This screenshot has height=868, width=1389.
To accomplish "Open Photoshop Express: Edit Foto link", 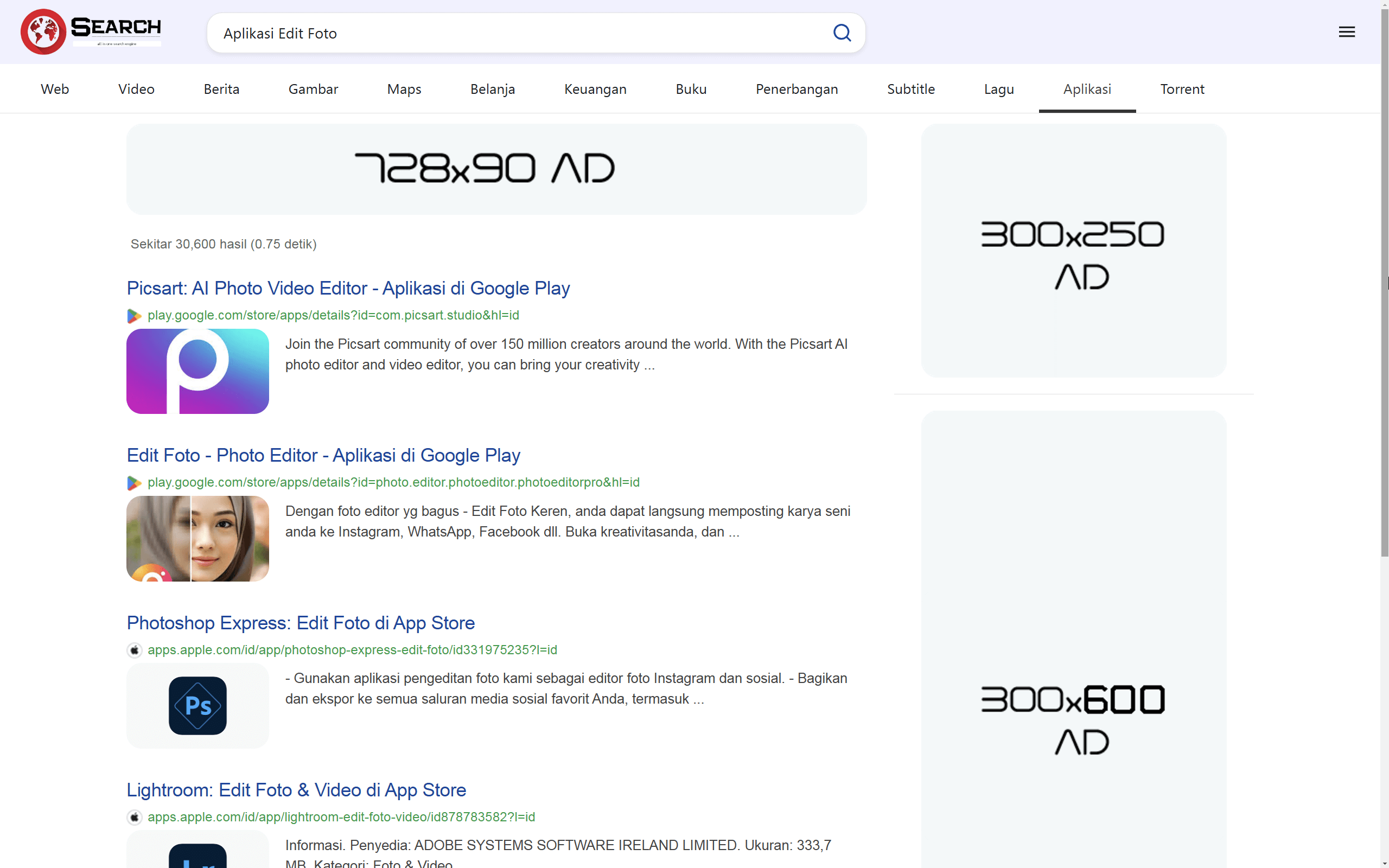I will coord(301,623).
